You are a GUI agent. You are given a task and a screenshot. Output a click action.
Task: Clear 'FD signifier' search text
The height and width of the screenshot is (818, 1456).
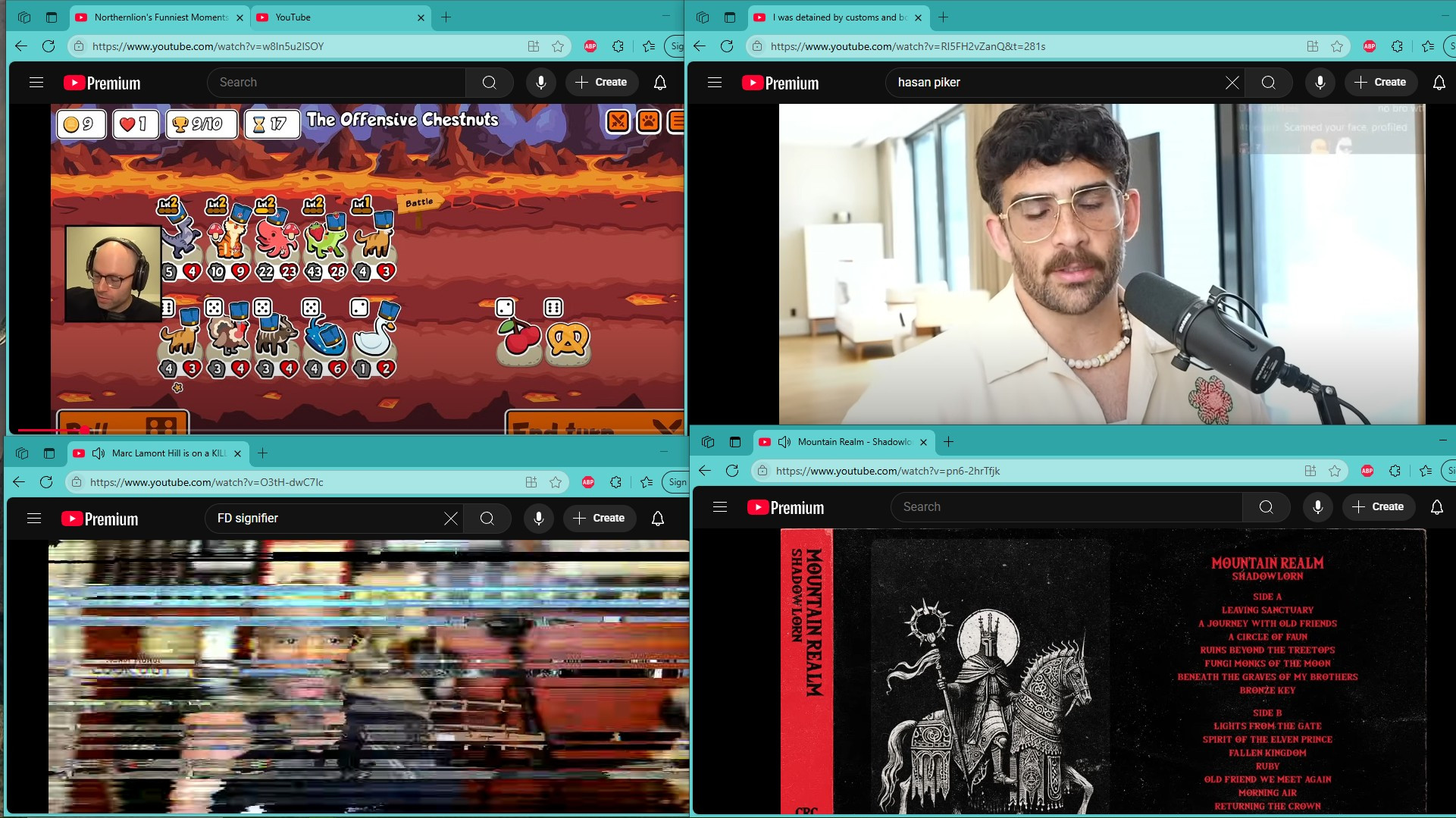[451, 519]
